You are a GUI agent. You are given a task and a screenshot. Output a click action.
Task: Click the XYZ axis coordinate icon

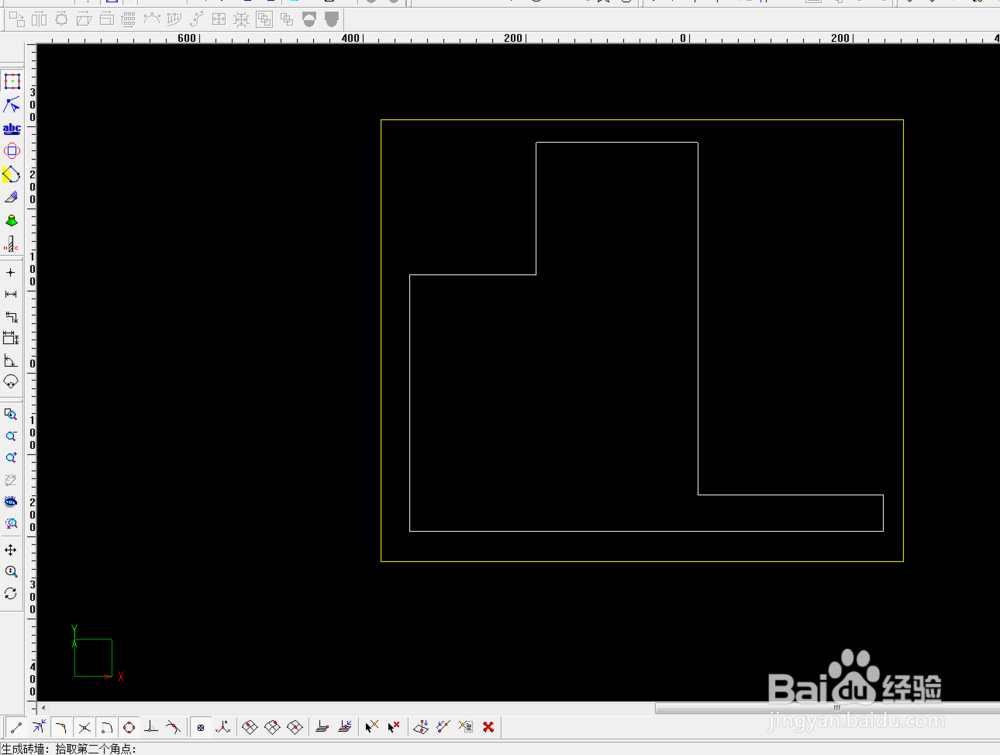(223, 727)
